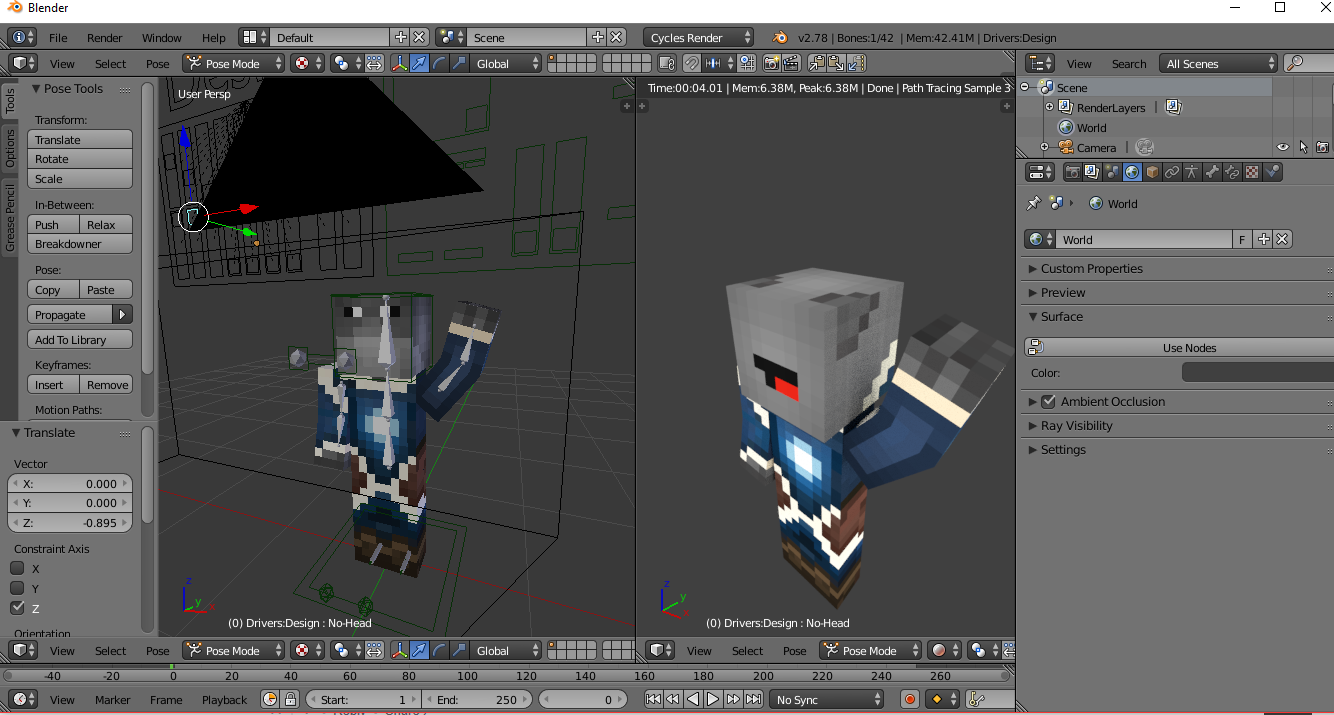Uncheck the Ambient Occlusion checkbox
Image resolution: width=1334 pixels, height=715 pixels.
point(1048,401)
